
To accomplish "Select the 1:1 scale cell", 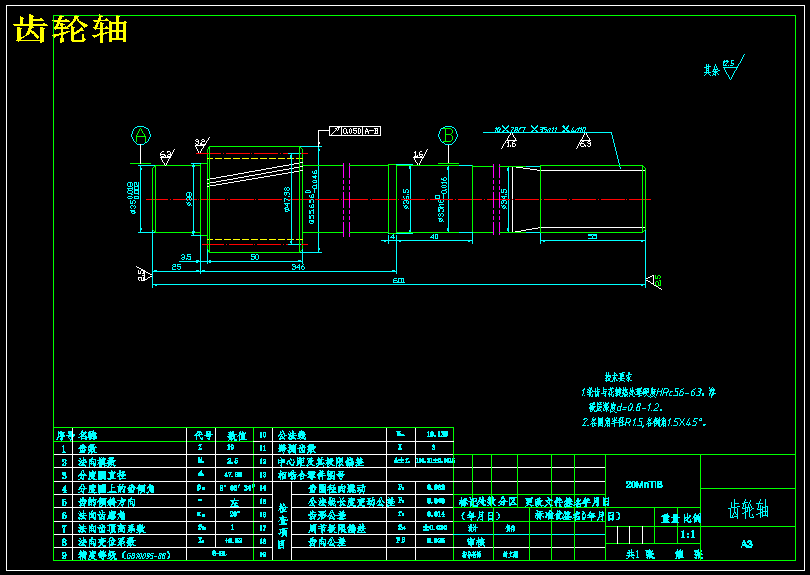I will click(x=688, y=534).
